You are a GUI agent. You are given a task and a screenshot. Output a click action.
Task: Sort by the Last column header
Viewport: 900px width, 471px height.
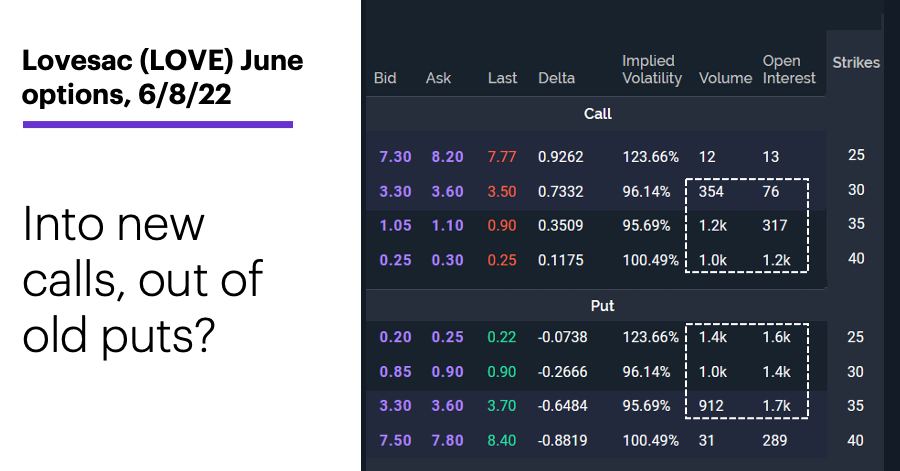[x=502, y=78]
